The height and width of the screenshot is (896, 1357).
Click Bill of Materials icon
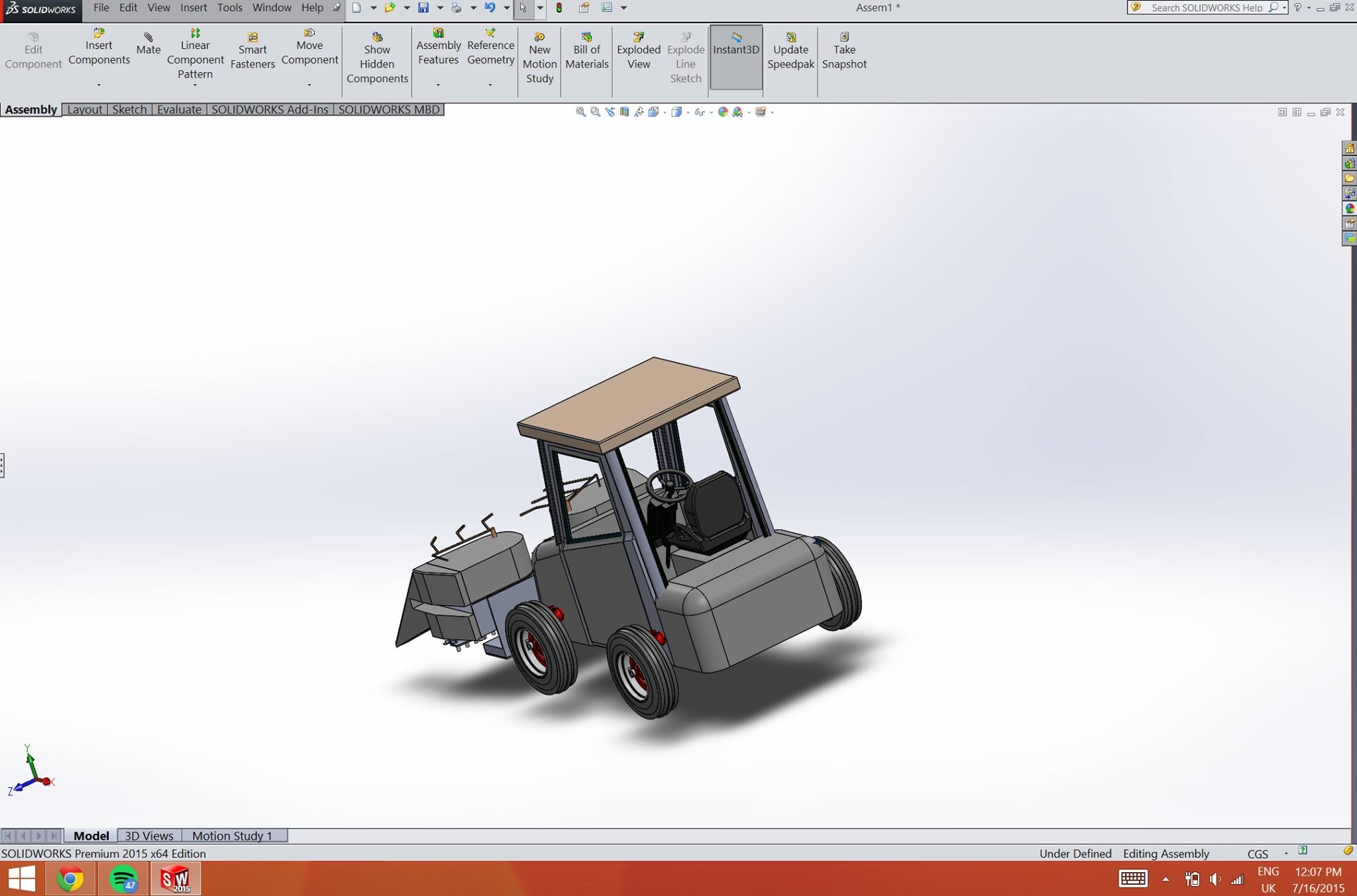click(586, 38)
